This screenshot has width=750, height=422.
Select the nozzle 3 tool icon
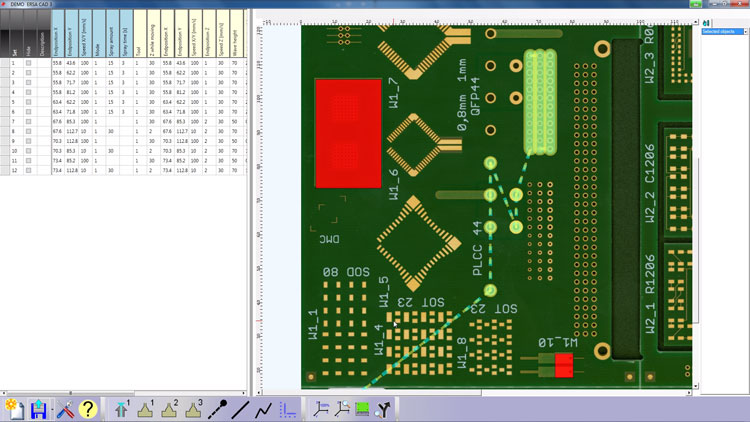(170, 409)
